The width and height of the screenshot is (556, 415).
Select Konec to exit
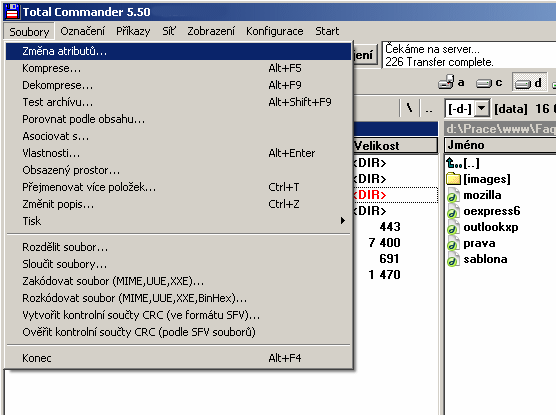point(178,358)
